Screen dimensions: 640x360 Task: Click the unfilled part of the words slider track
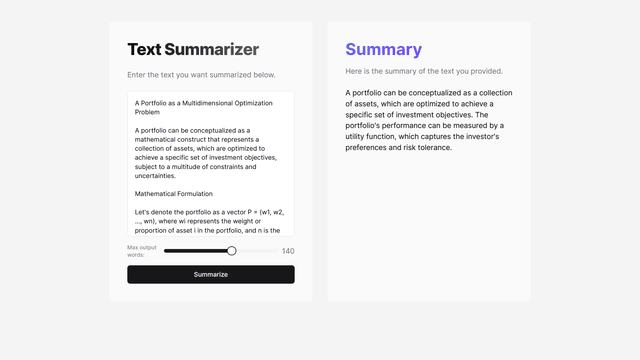pos(257,251)
